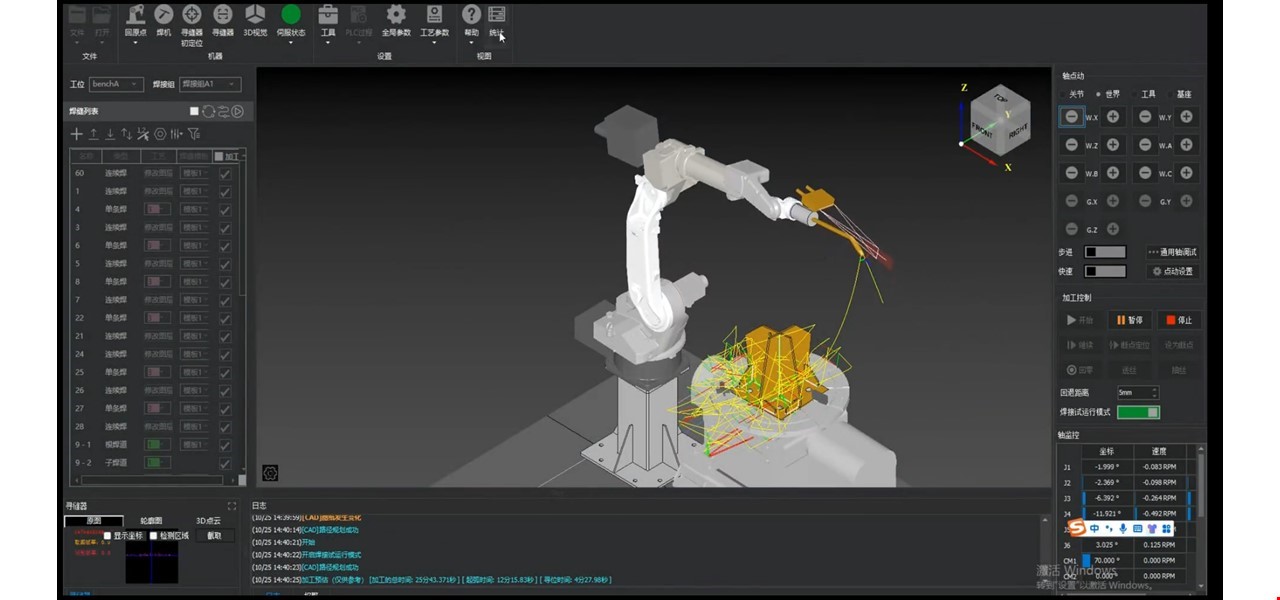Open the 焊接组 dropdown

tap(209, 84)
